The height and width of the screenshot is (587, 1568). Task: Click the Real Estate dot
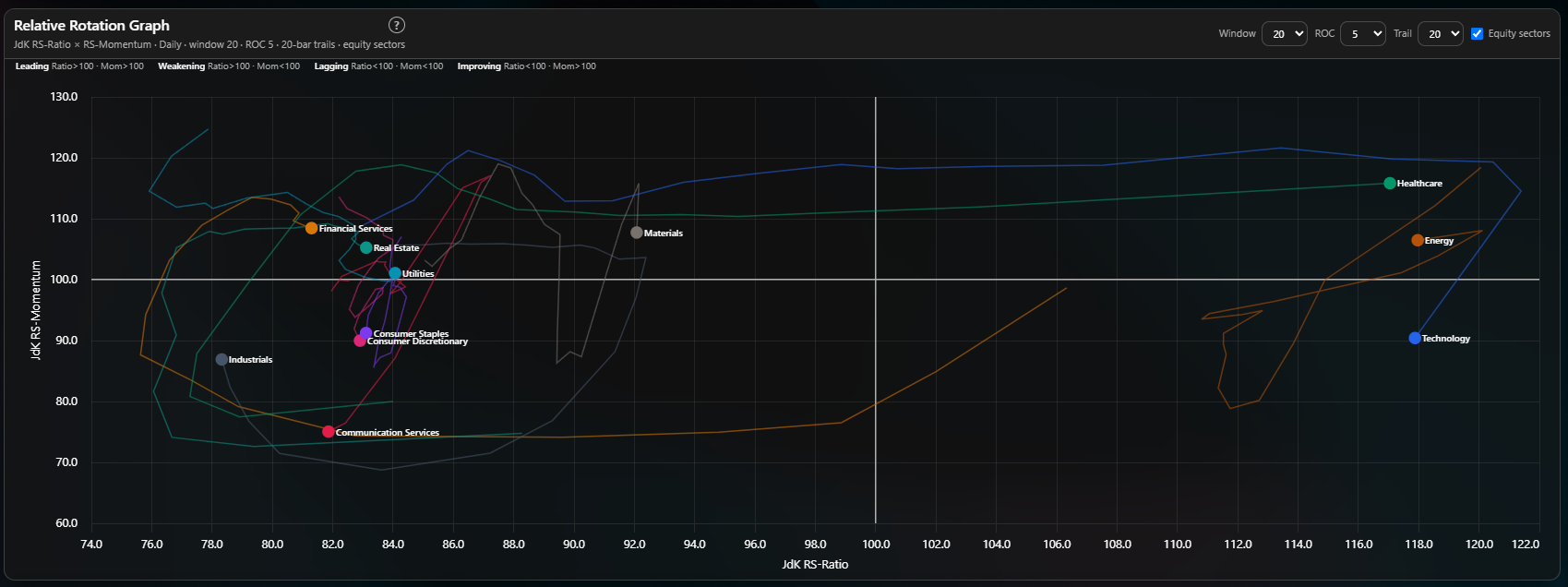click(x=366, y=247)
